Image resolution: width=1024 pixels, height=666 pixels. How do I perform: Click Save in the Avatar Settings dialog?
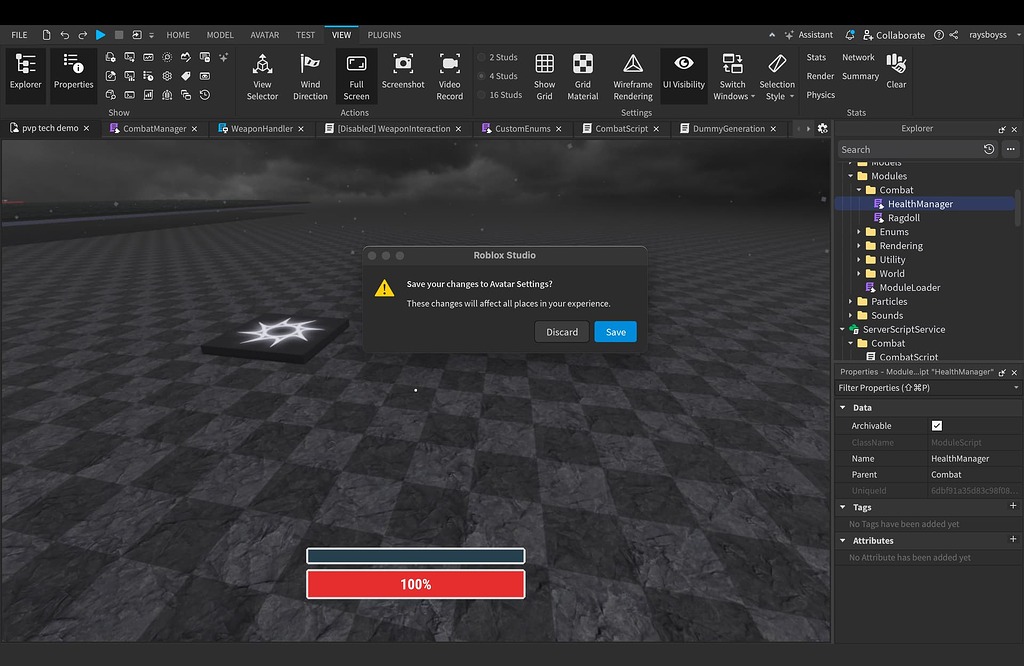(615, 331)
